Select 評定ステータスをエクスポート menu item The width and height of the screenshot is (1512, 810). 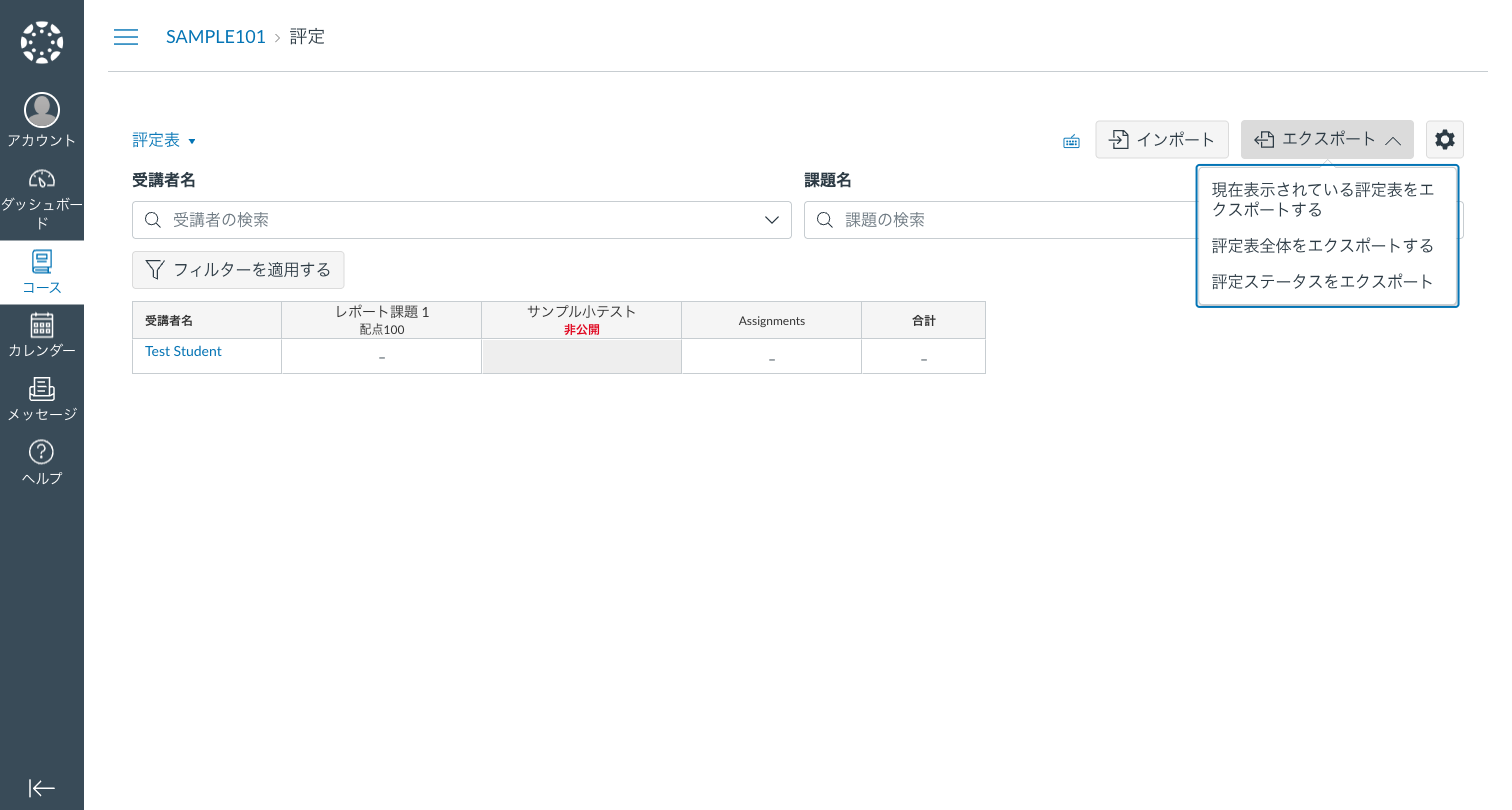tap(1322, 282)
